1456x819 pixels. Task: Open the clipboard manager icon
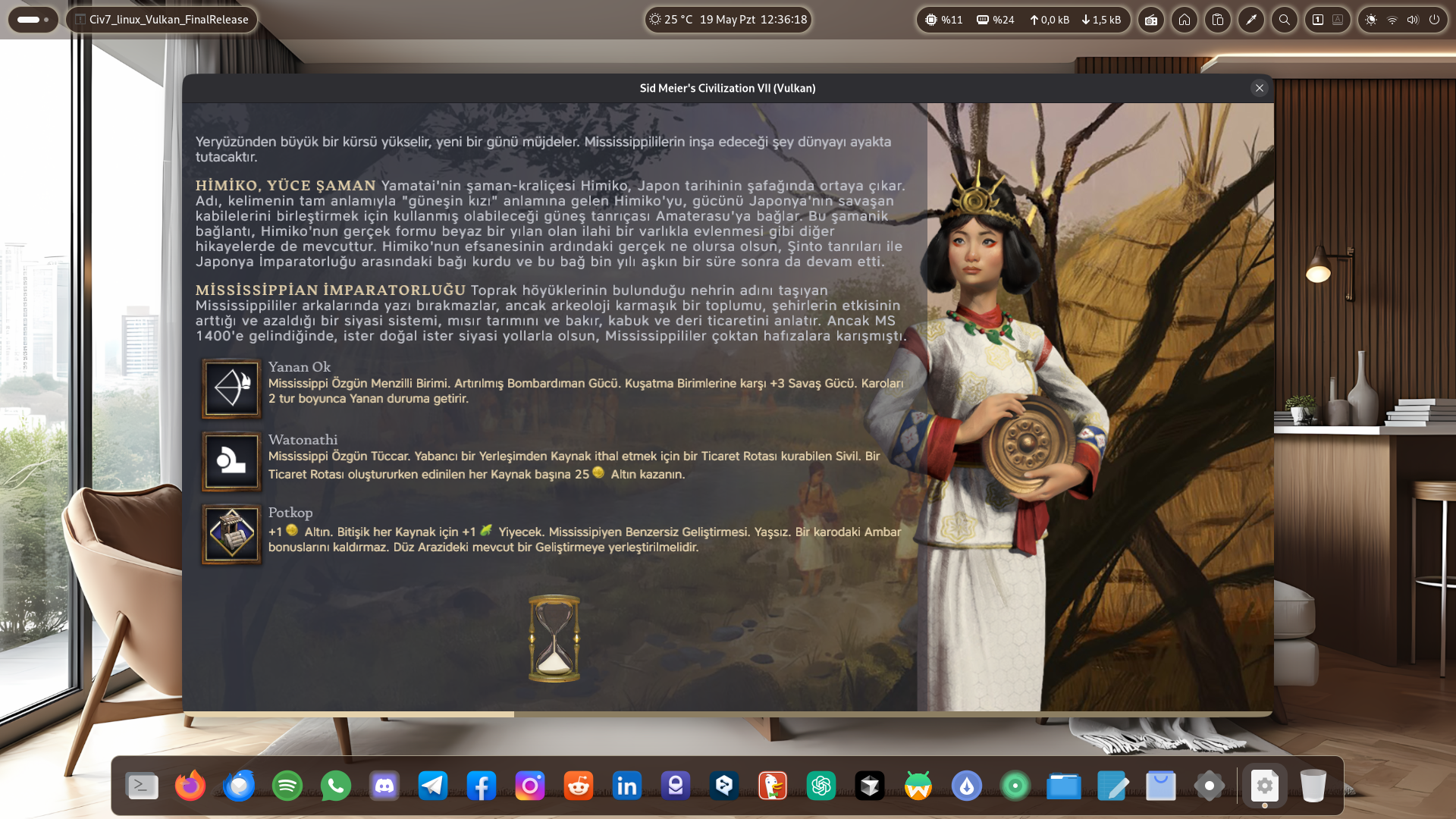click(x=1218, y=20)
